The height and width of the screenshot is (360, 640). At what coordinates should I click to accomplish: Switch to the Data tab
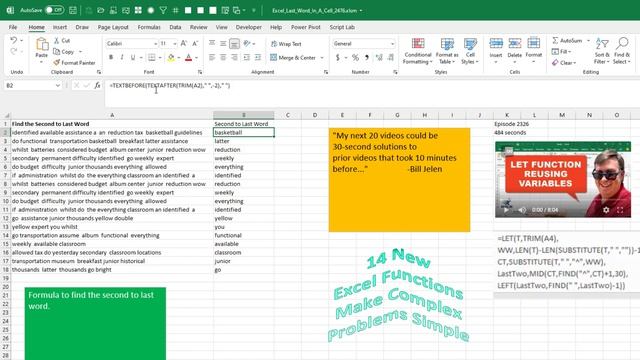coord(175,27)
